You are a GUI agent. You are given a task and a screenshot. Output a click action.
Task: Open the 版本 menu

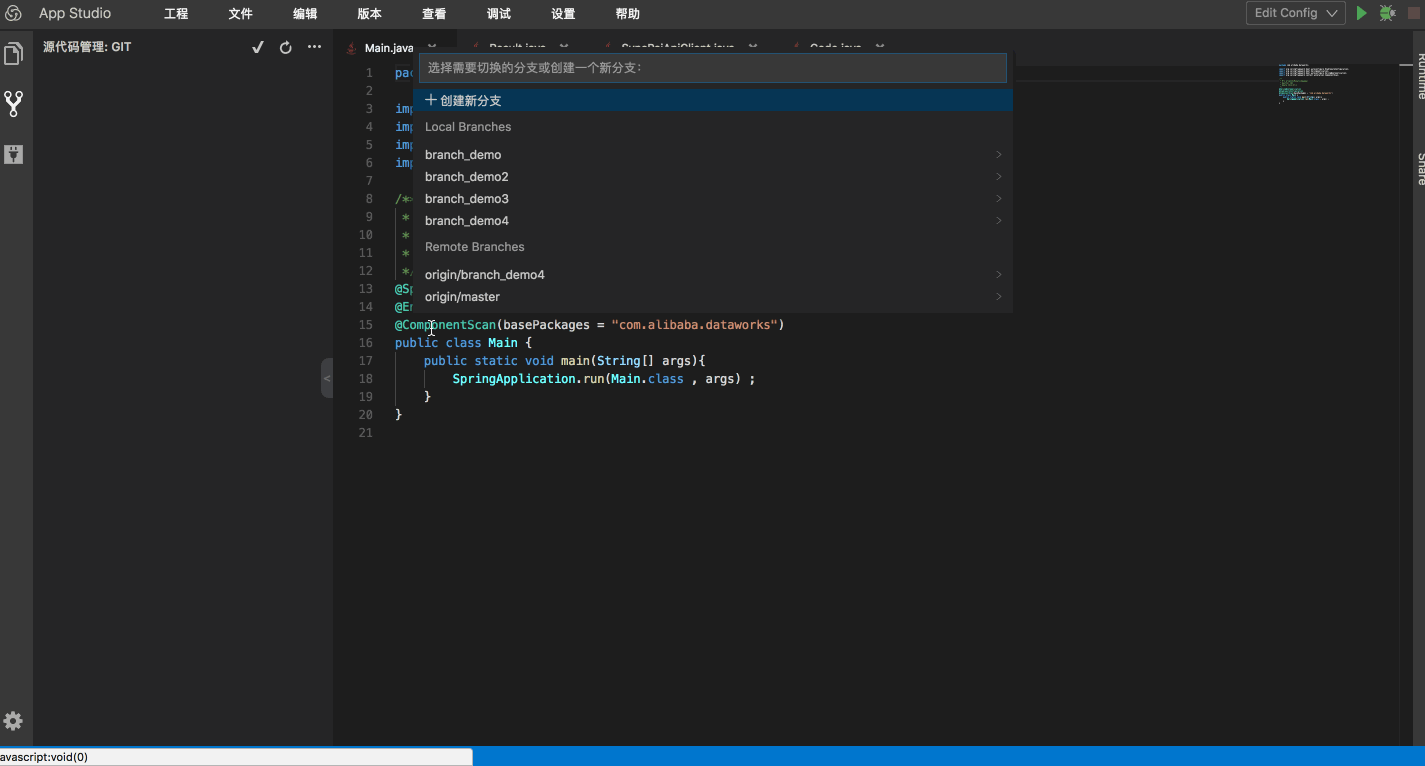click(369, 14)
